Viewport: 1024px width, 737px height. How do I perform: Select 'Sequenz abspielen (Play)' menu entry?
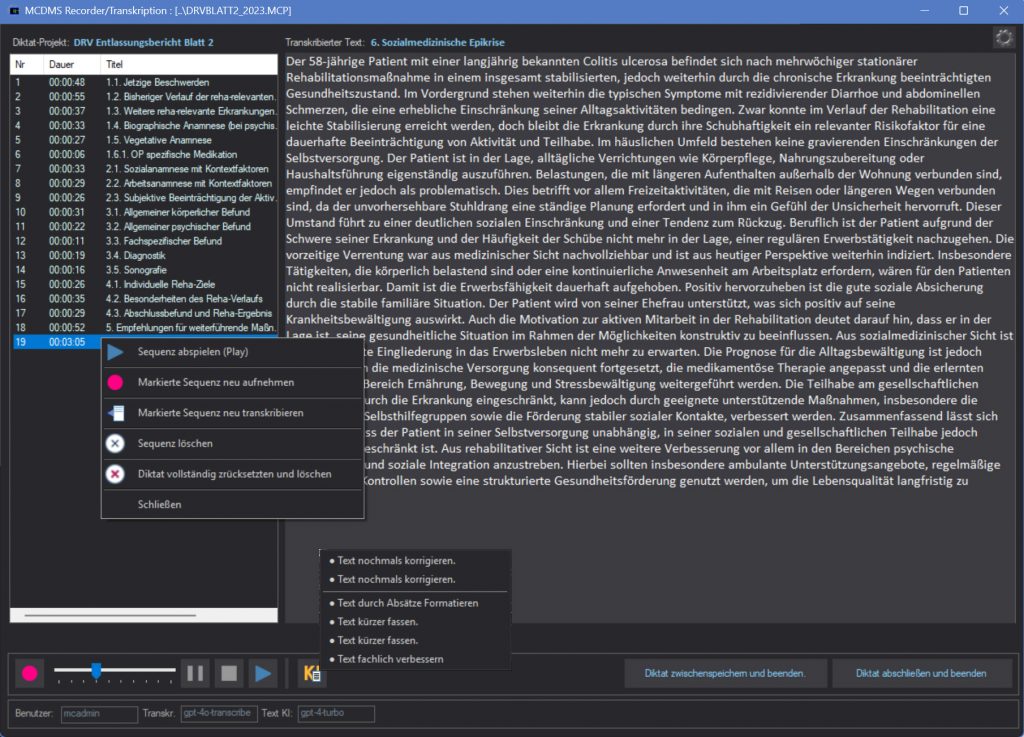[x=193, y=352]
